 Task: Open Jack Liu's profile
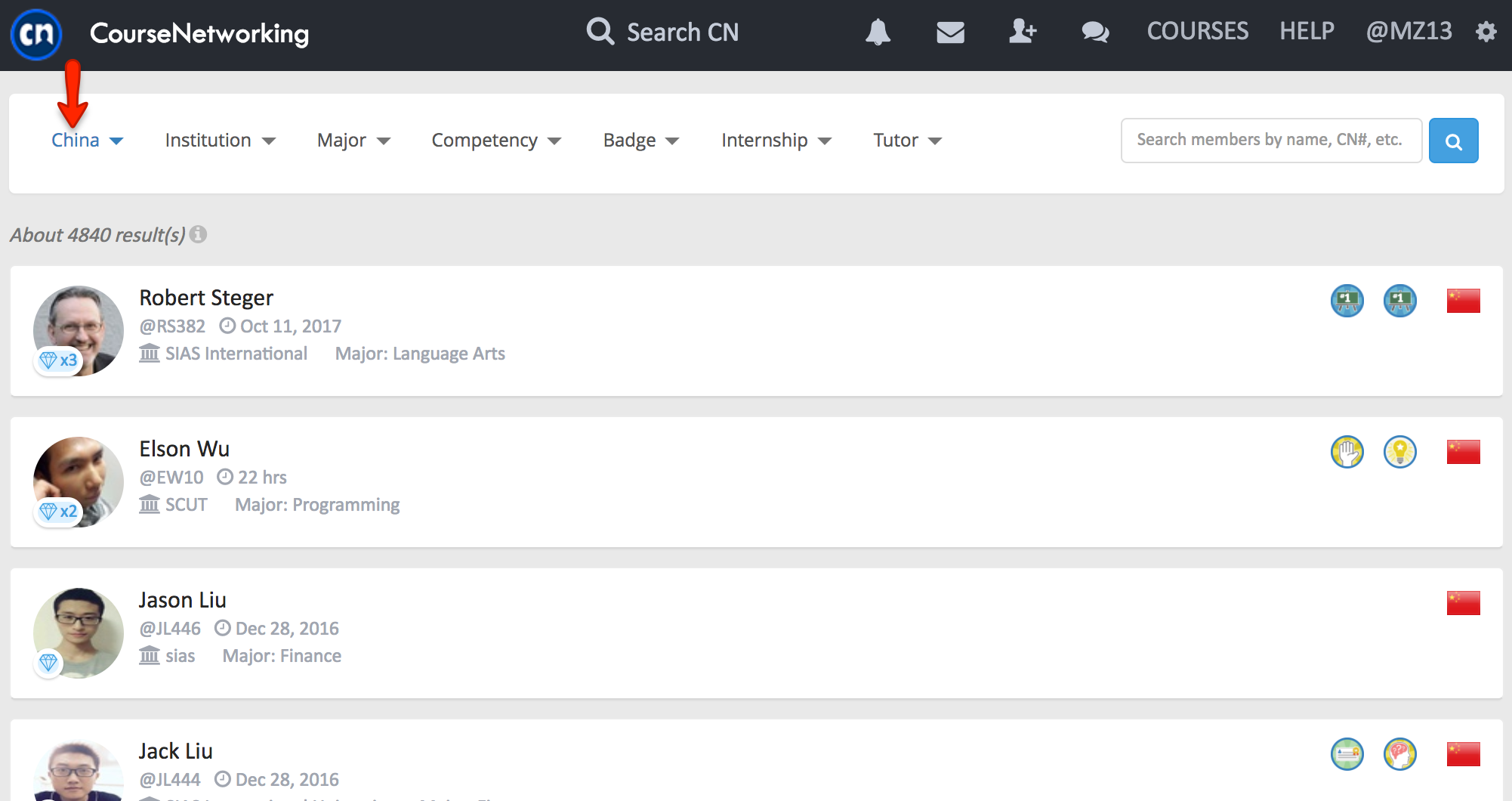click(176, 751)
